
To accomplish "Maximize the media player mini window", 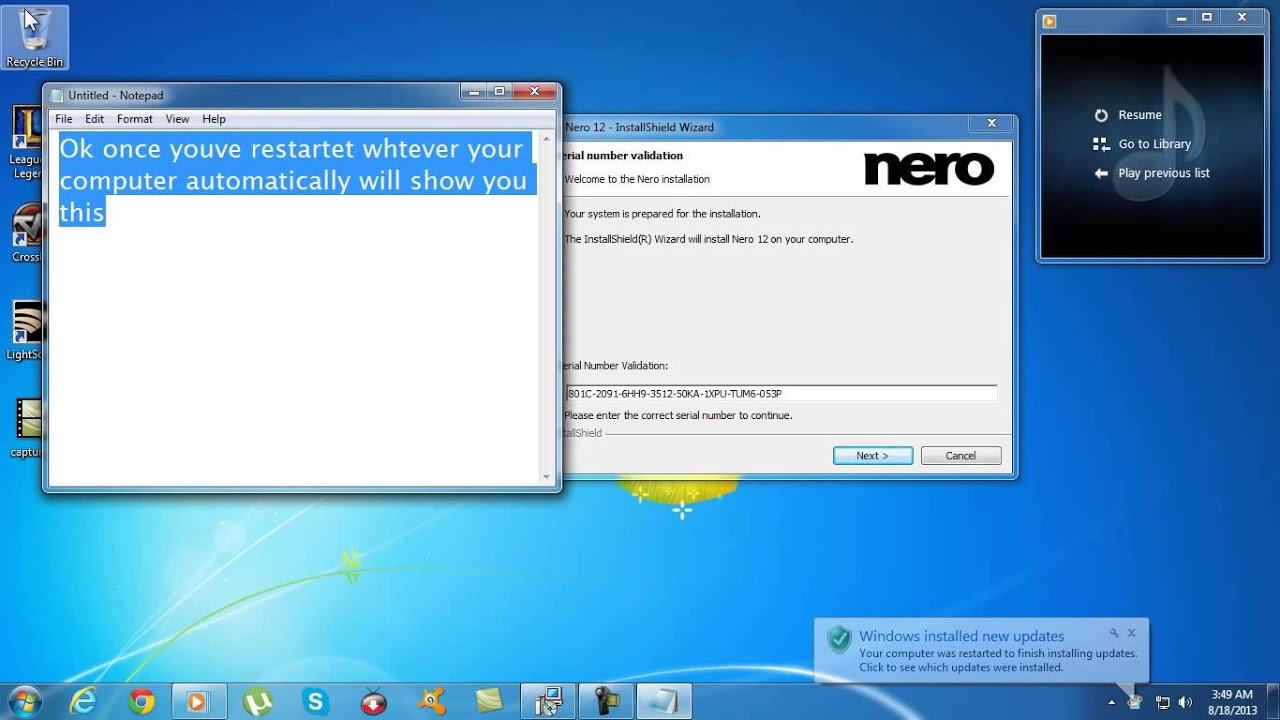I will point(1207,17).
